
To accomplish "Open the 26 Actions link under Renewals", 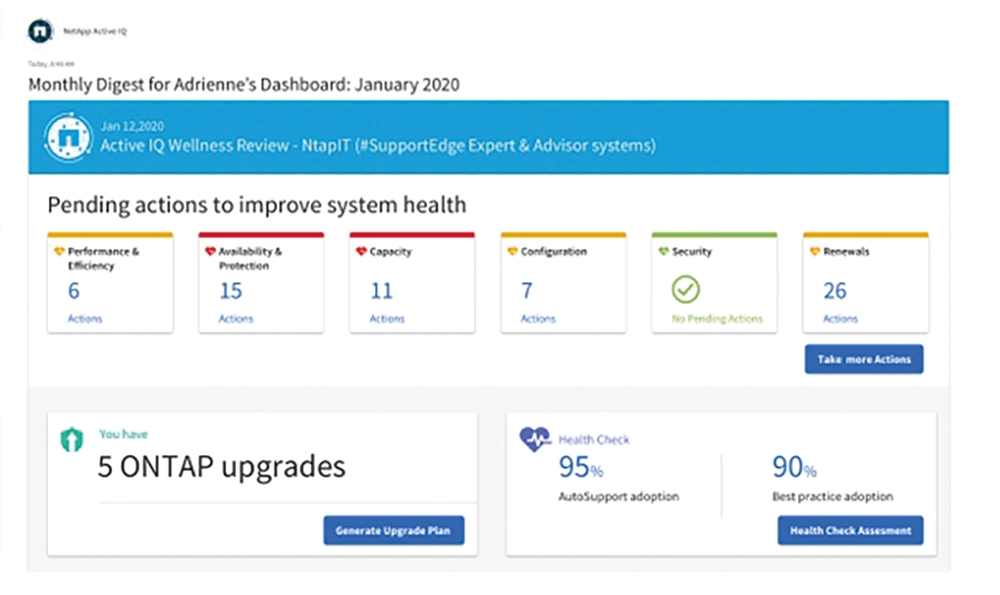I will pyautogui.click(x=840, y=318).
